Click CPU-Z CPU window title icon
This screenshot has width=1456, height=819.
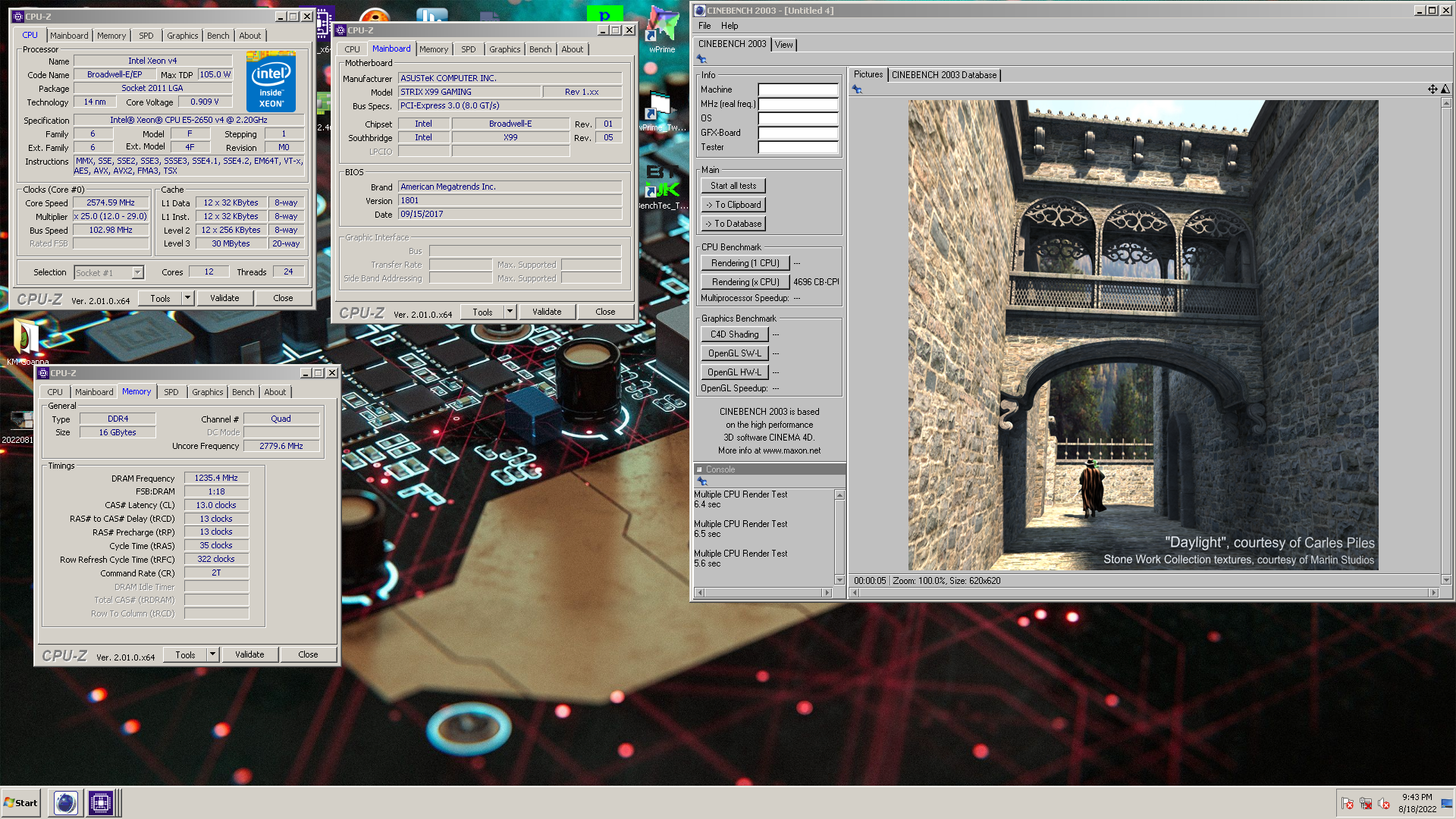pos(18,17)
